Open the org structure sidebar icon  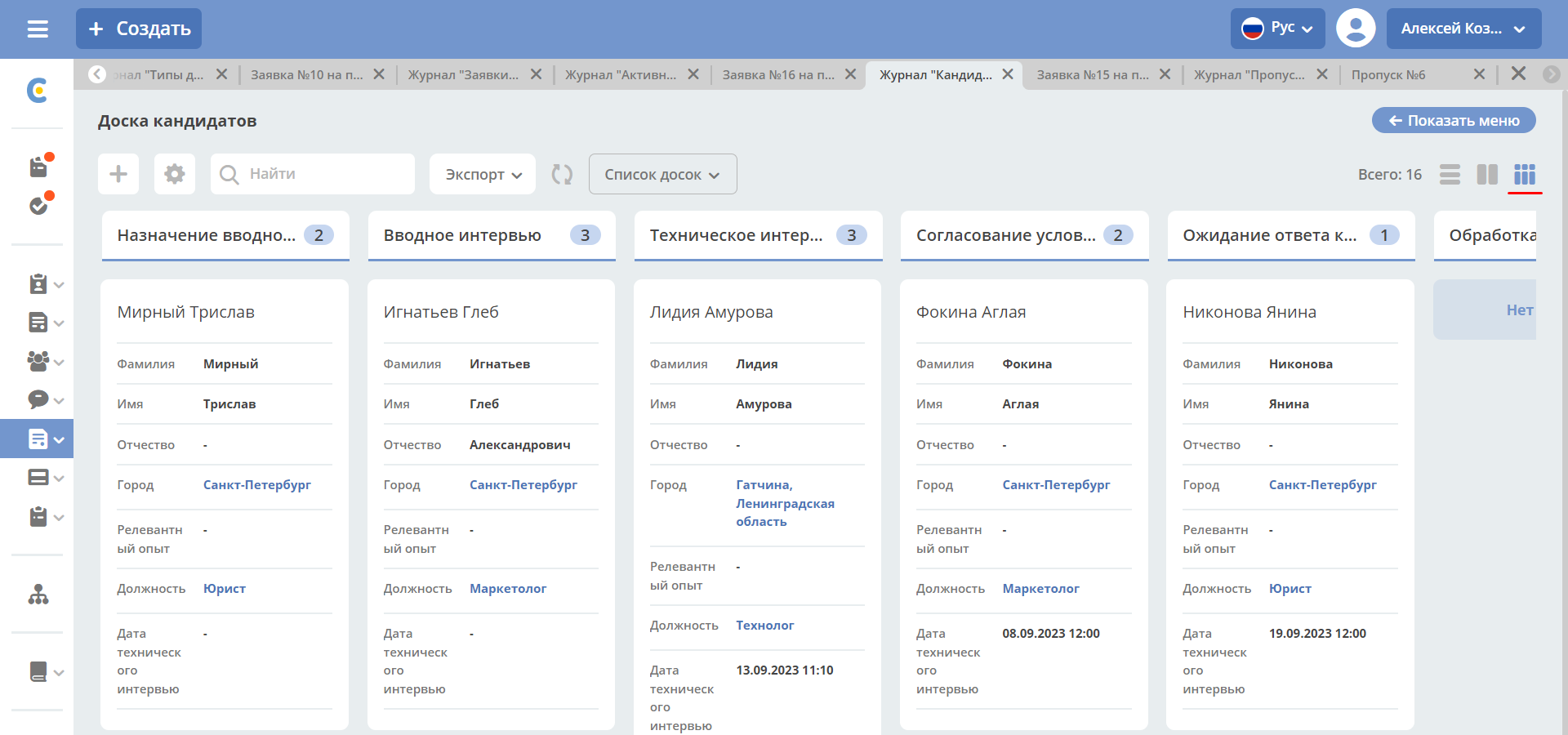(x=38, y=595)
